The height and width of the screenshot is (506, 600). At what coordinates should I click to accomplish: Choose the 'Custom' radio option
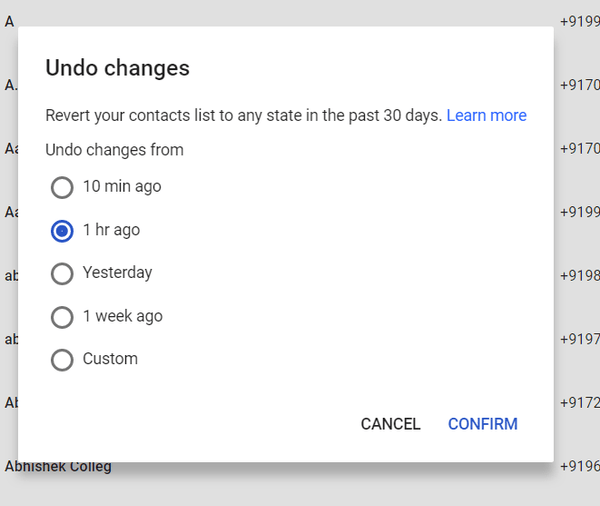[62, 360]
